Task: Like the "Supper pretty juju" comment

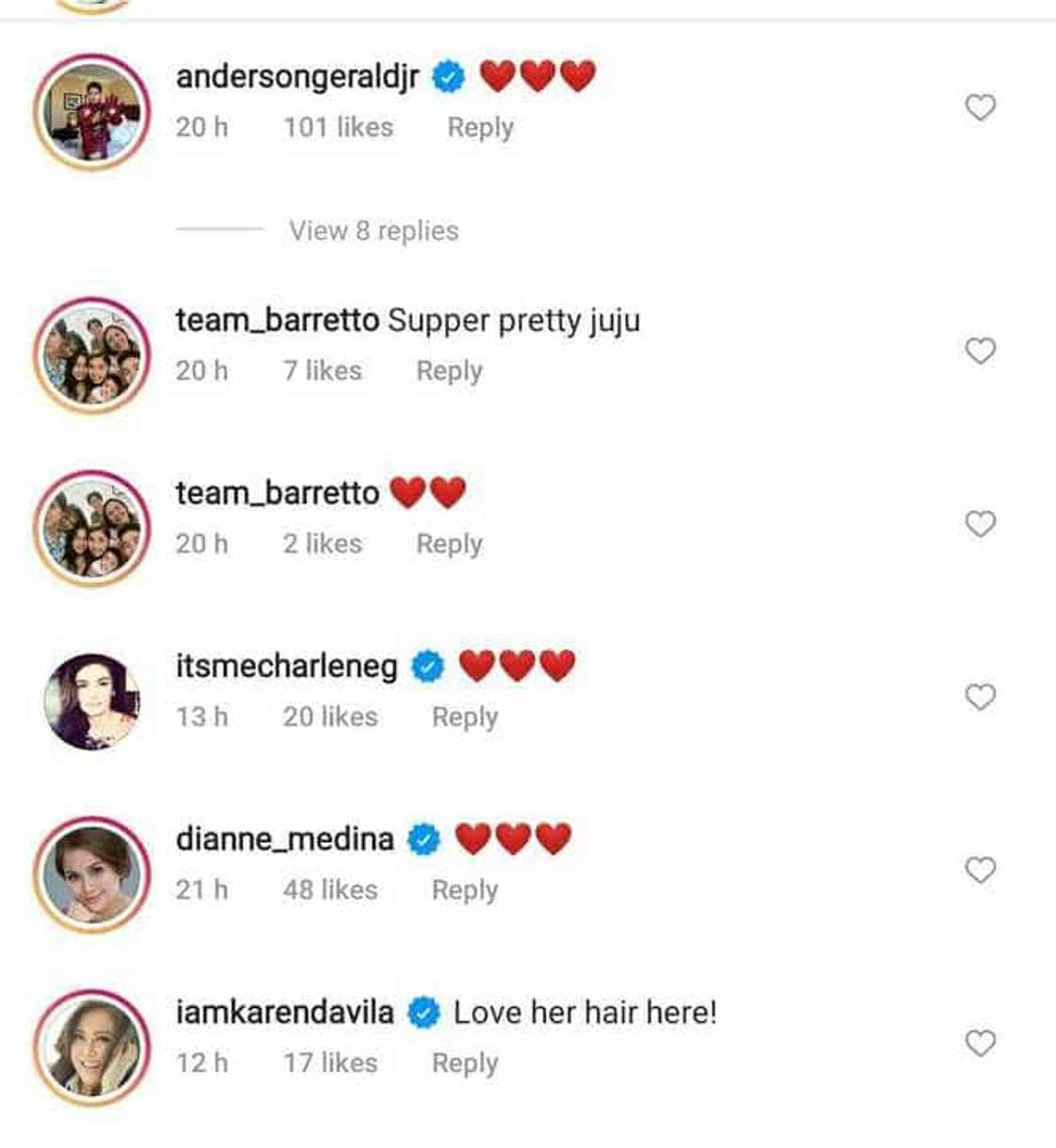Action: [981, 352]
